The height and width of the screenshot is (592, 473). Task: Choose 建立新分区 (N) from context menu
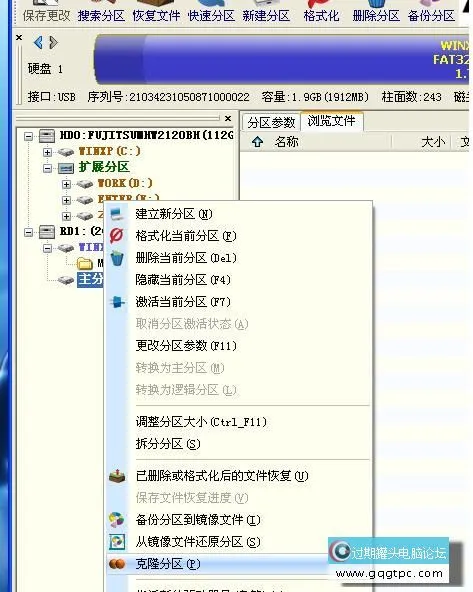(x=238, y=214)
